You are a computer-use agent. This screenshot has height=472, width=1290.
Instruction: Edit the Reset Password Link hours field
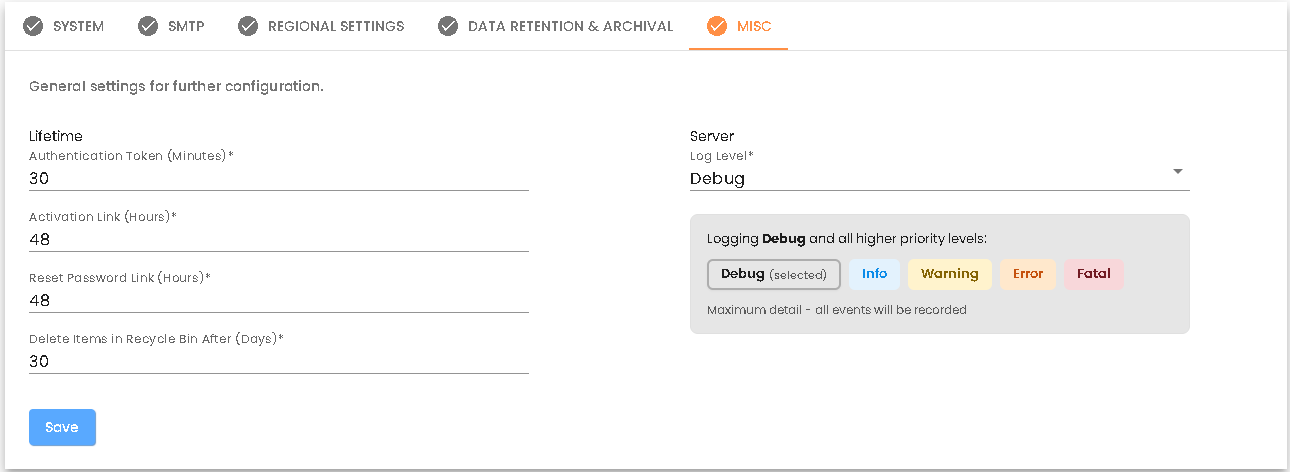coord(278,301)
